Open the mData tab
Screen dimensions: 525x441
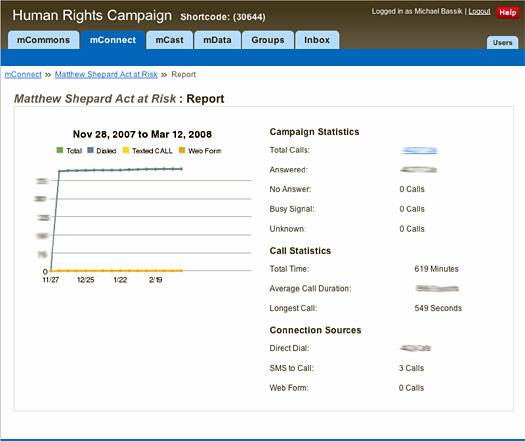point(217,40)
